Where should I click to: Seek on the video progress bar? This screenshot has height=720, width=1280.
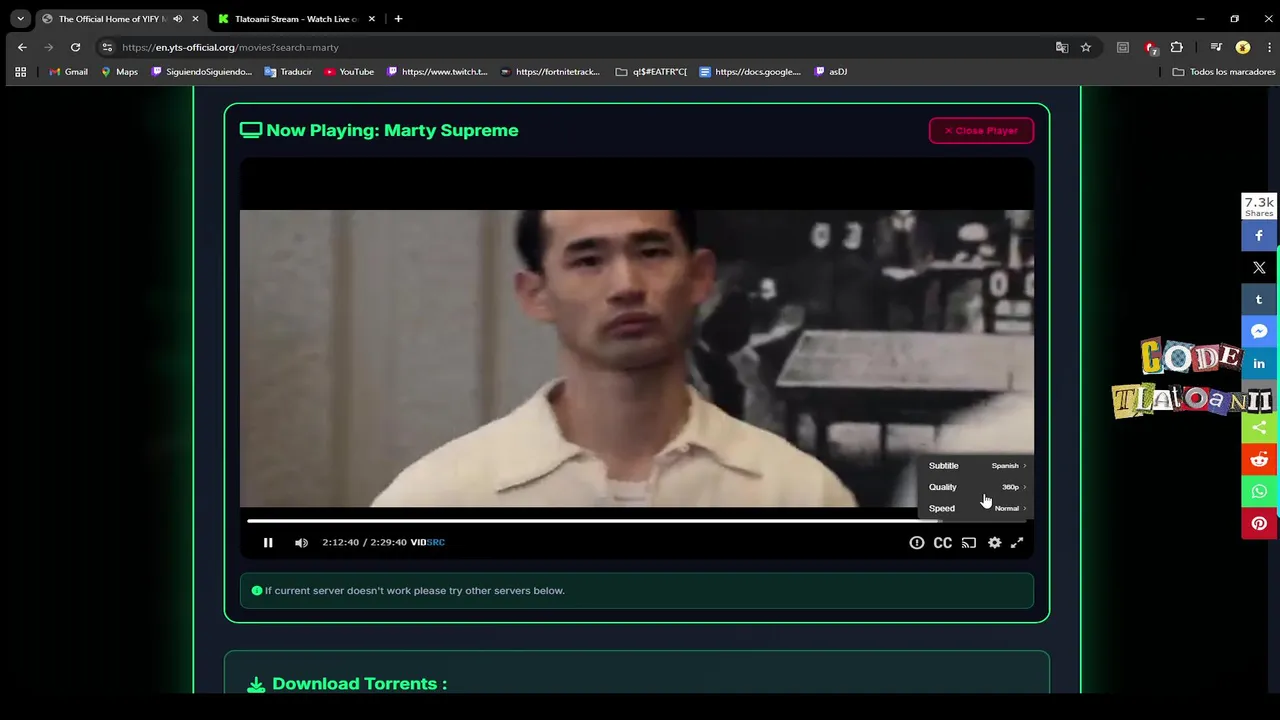[636, 521]
